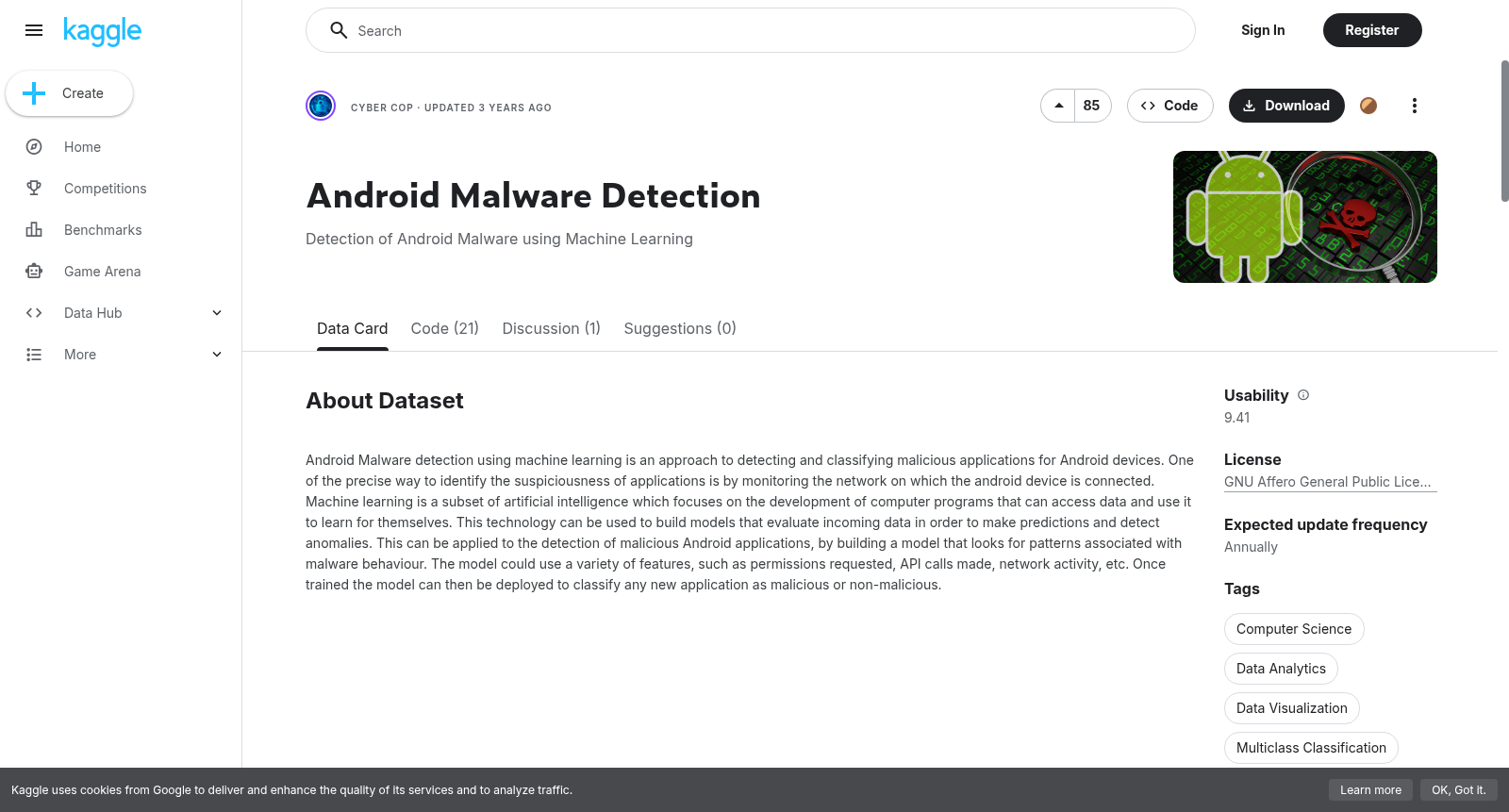Upvote the dataset with the arrow
Image resolution: width=1509 pixels, height=812 pixels.
(x=1058, y=106)
